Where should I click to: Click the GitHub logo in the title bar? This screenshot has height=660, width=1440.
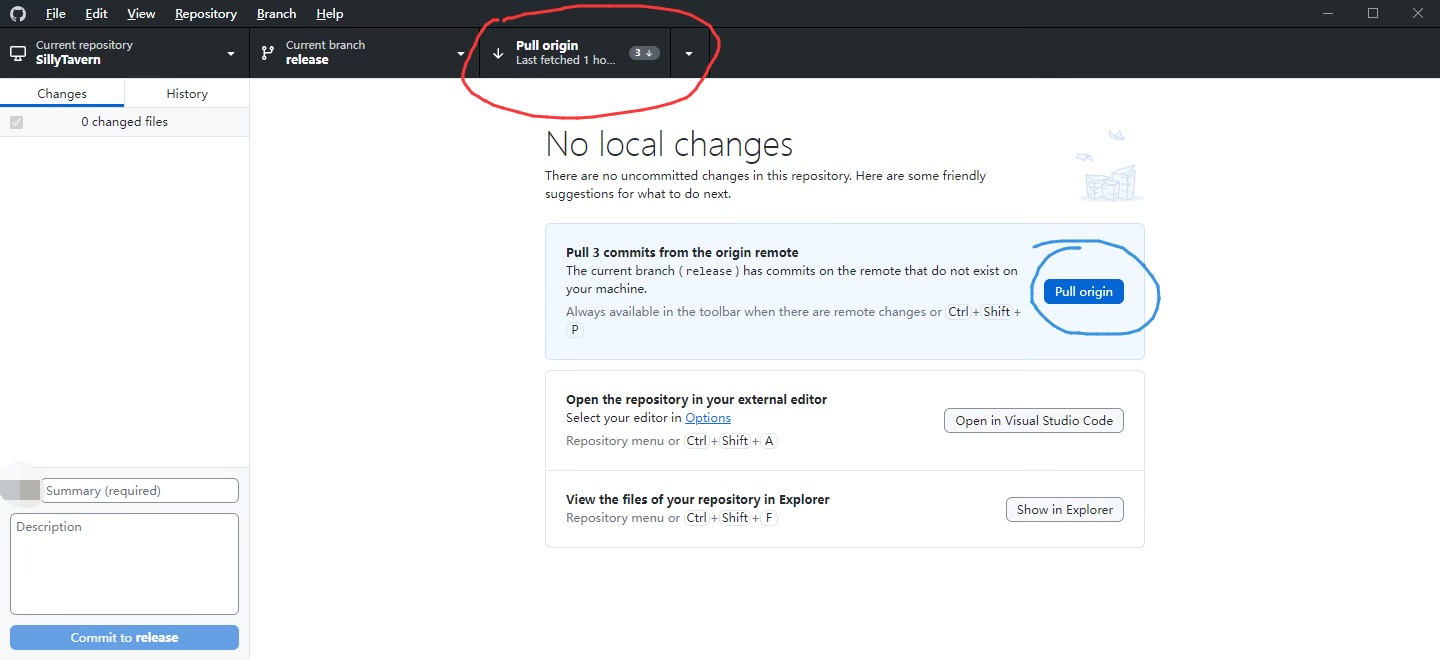pyautogui.click(x=20, y=14)
